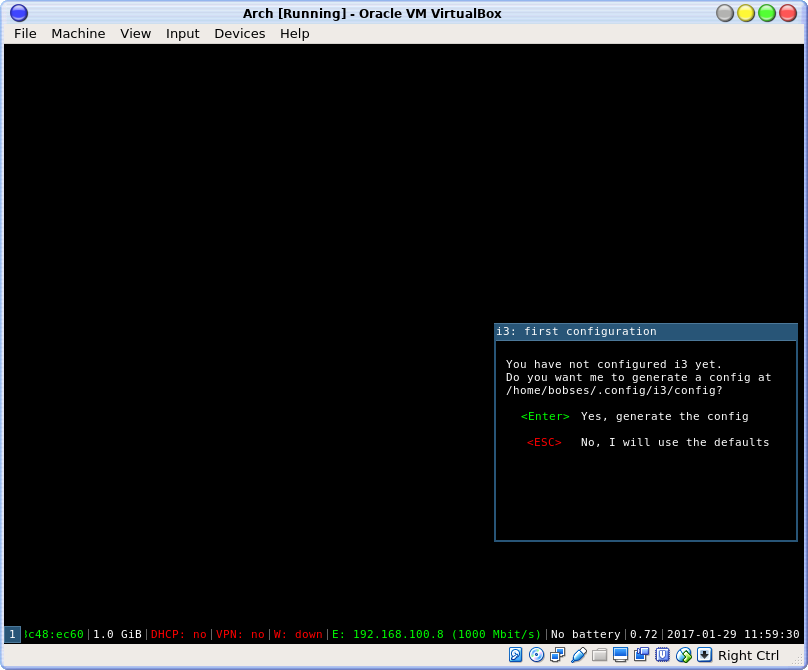Open the Help menu

coord(295,34)
